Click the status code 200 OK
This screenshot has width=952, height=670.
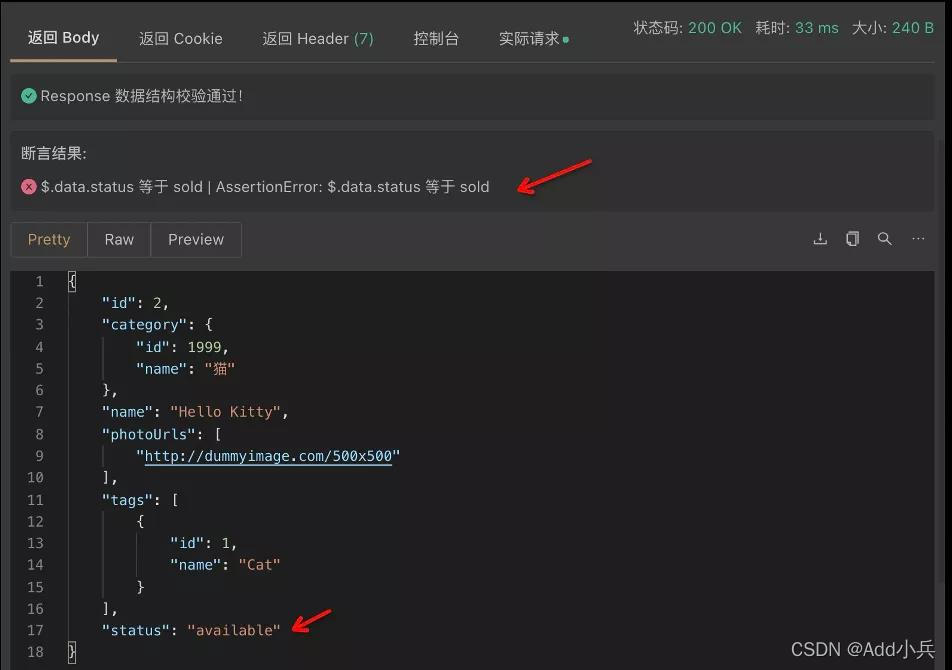tap(715, 28)
